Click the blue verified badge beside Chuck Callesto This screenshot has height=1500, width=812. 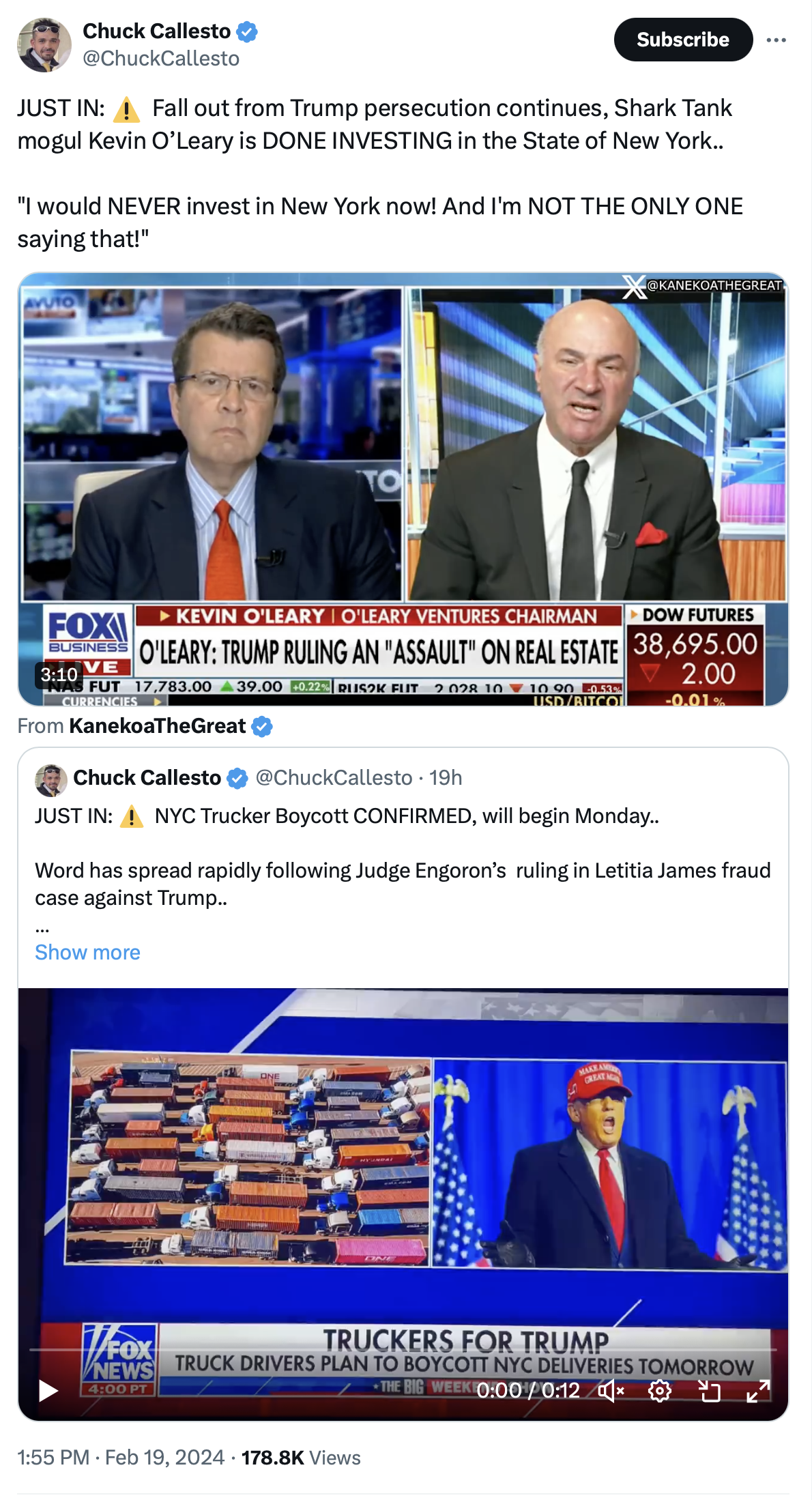(x=246, y=31)
